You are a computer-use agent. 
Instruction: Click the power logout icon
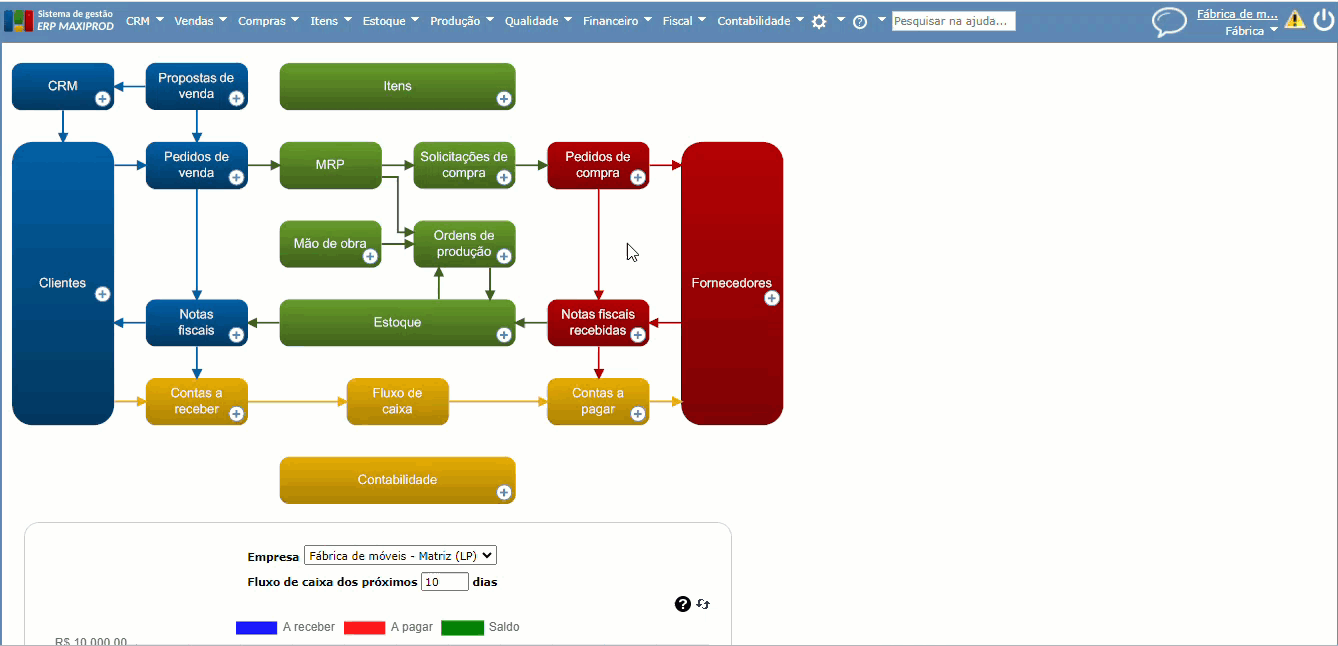(1322, 19)
